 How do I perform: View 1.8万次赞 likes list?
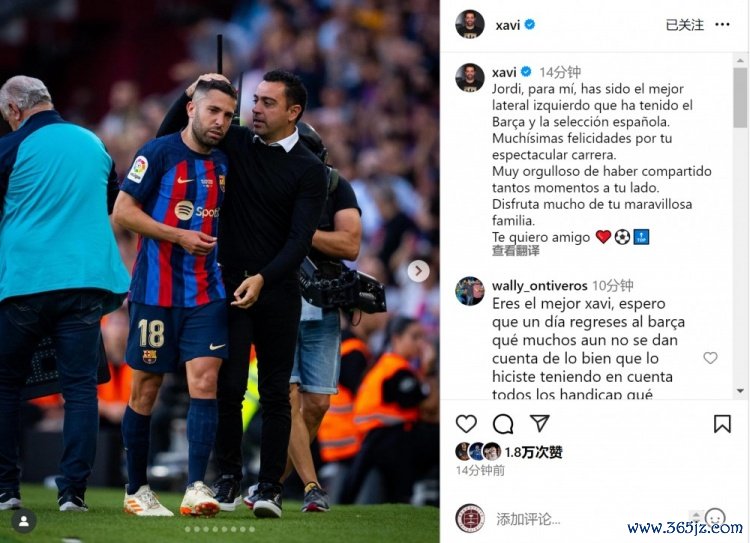(533, 452)
